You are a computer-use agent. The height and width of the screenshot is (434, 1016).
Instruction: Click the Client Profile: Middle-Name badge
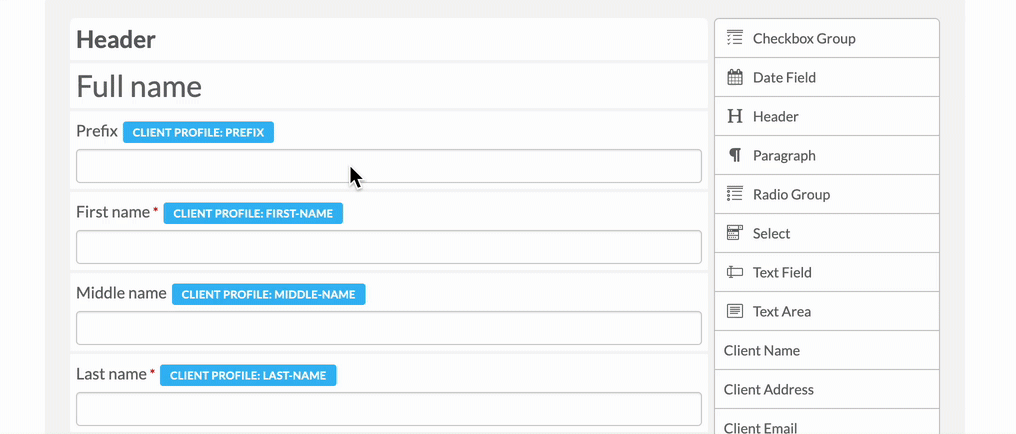tap(268, 294)
